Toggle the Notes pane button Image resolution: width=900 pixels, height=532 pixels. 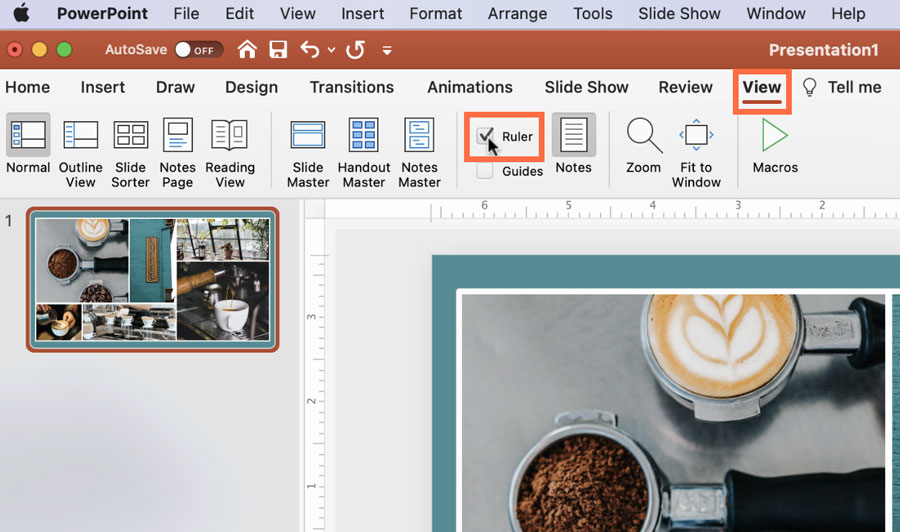click(573, 145)
